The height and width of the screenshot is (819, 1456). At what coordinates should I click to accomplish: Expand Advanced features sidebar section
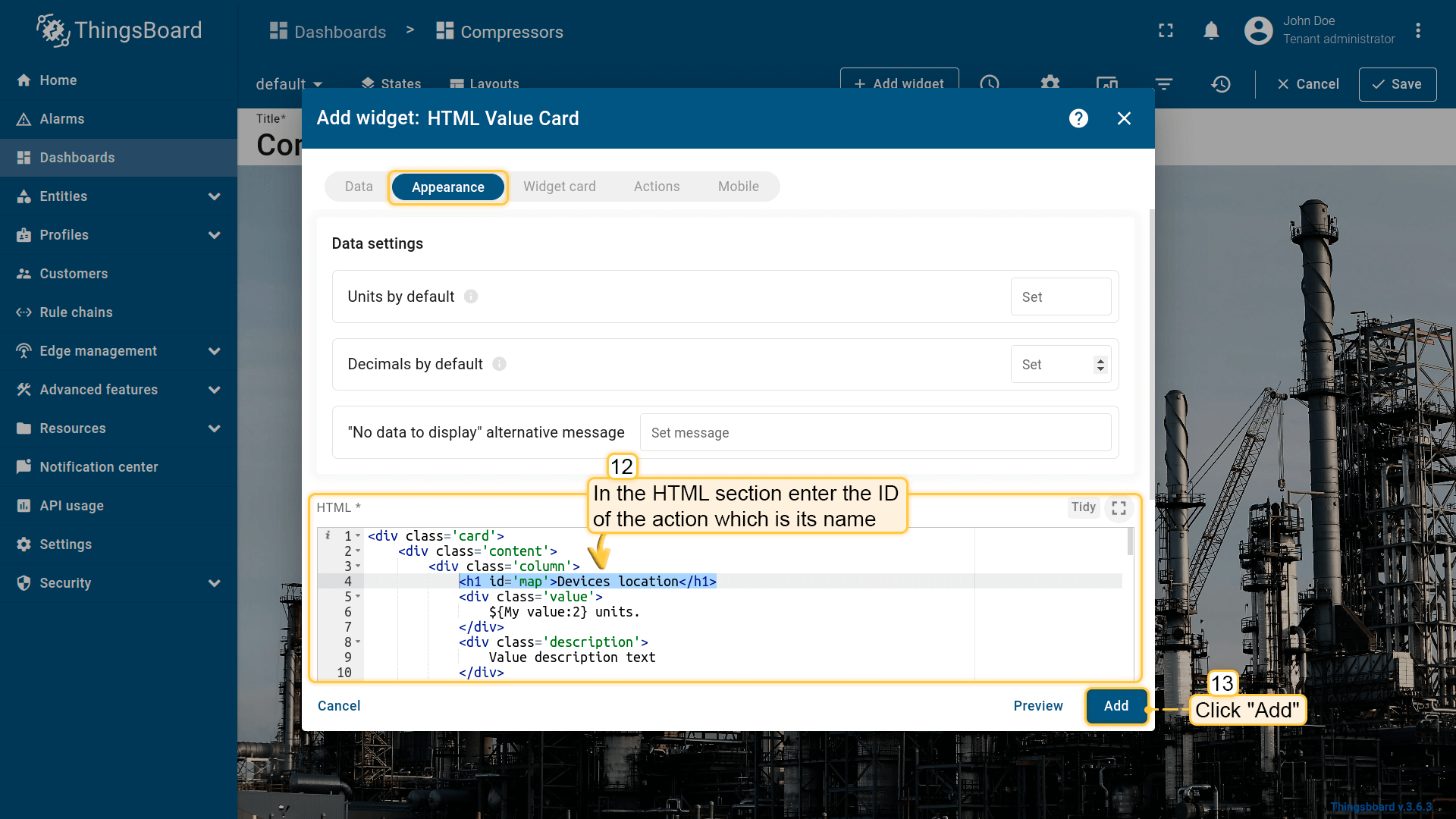pos(214,390)
